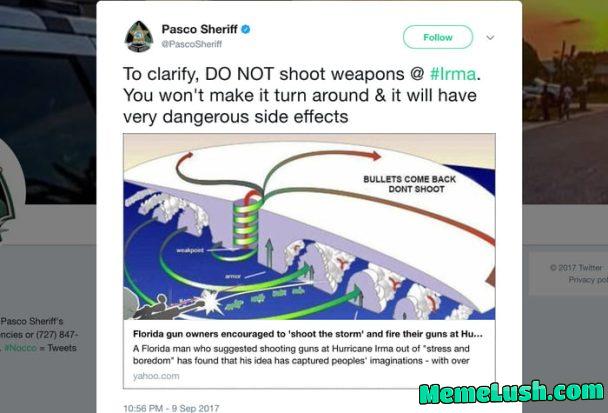Open the @PascoSheriff handle link

[x=192, y=44]
